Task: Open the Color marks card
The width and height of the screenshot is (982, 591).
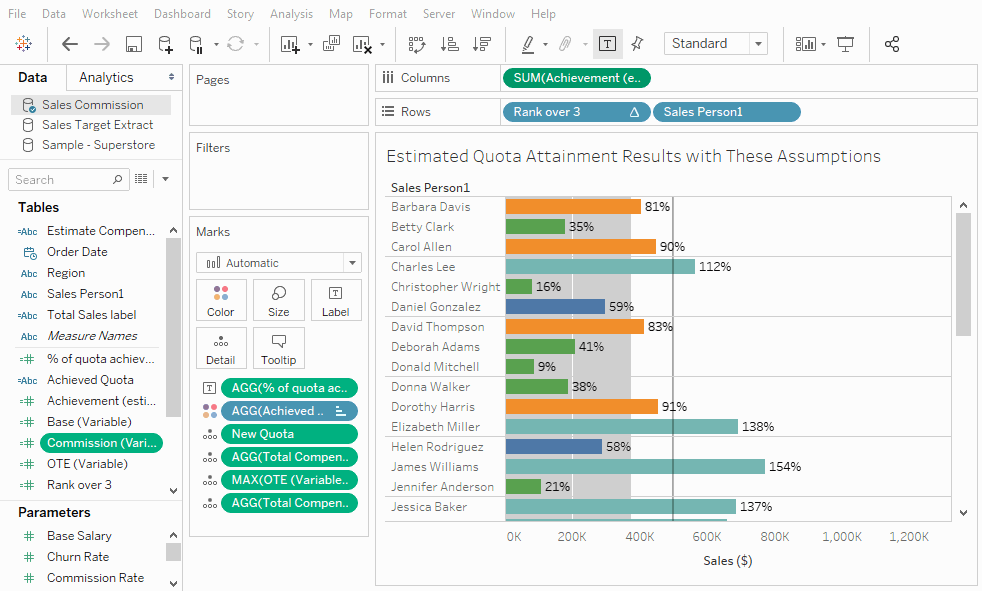Action: click(220, 301)
